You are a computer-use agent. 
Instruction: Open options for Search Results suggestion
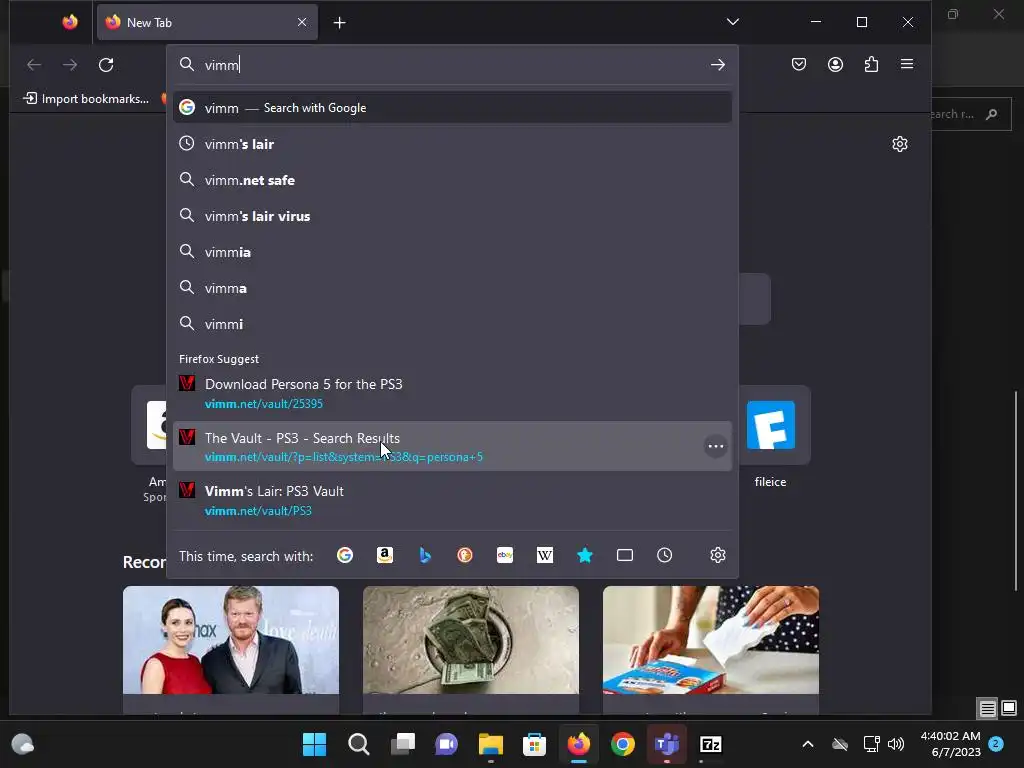tap(716, 446)
